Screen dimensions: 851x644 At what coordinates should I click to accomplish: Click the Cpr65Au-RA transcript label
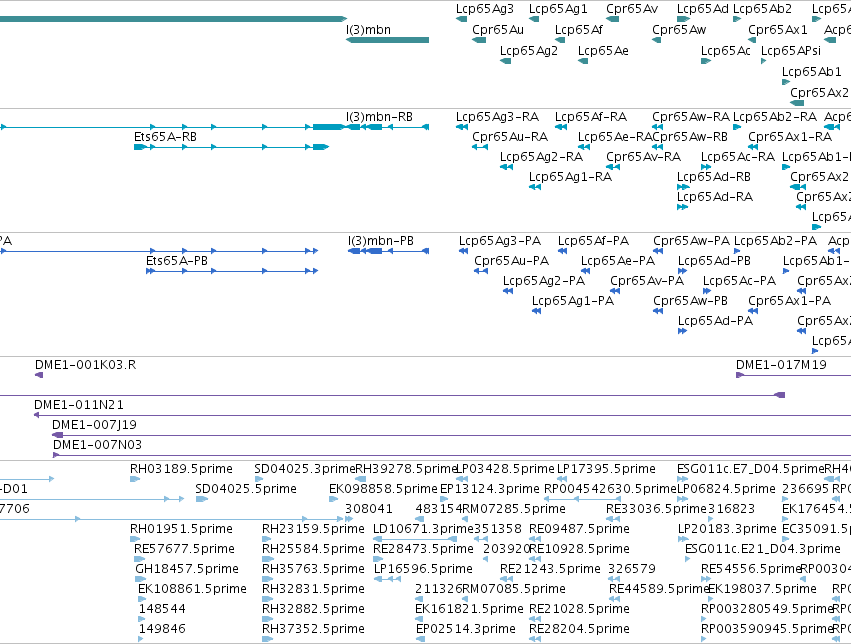(x=510, y=137)
